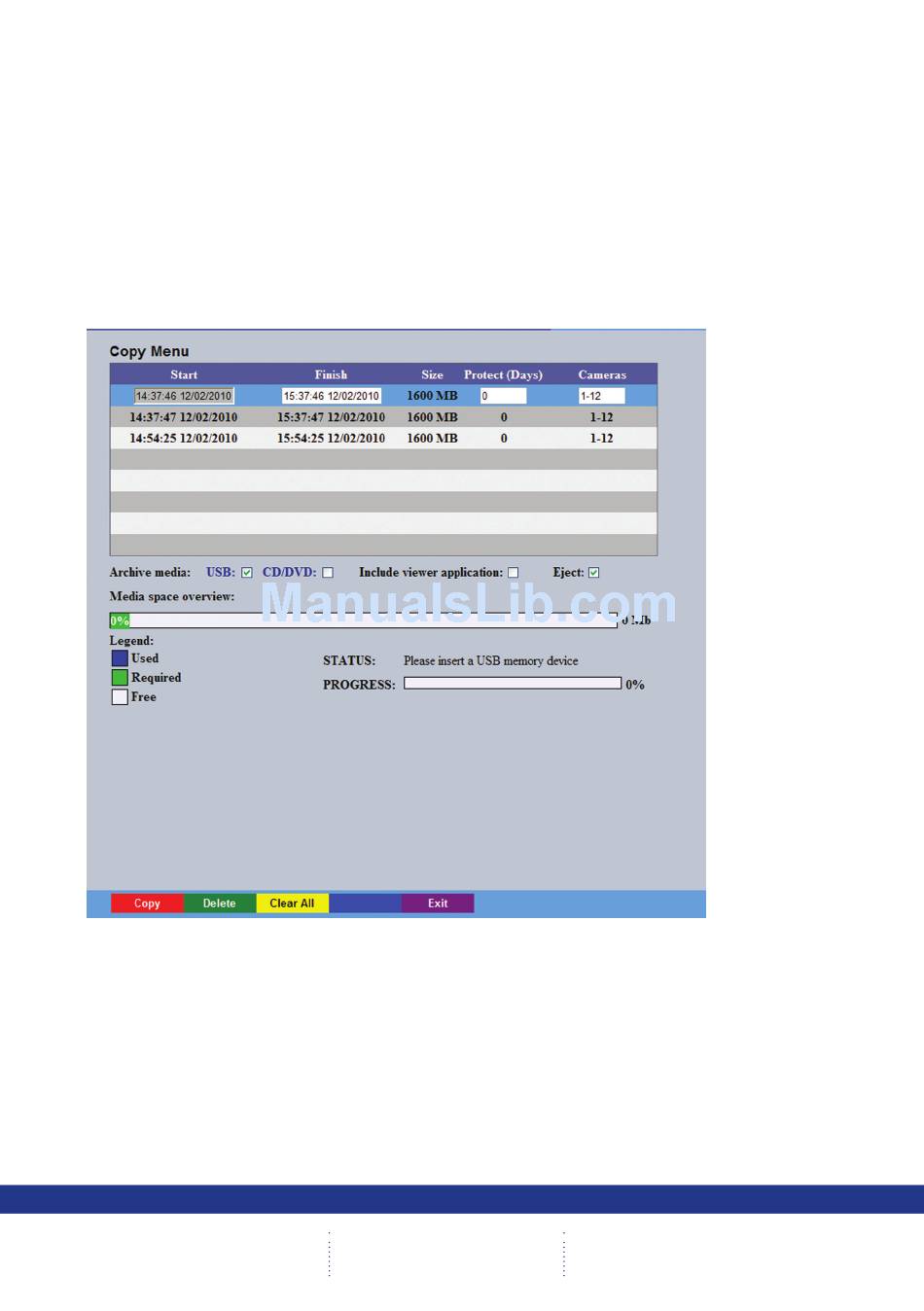Click the Start column header
924x1311 pixels.
click(x=184, y=374)
